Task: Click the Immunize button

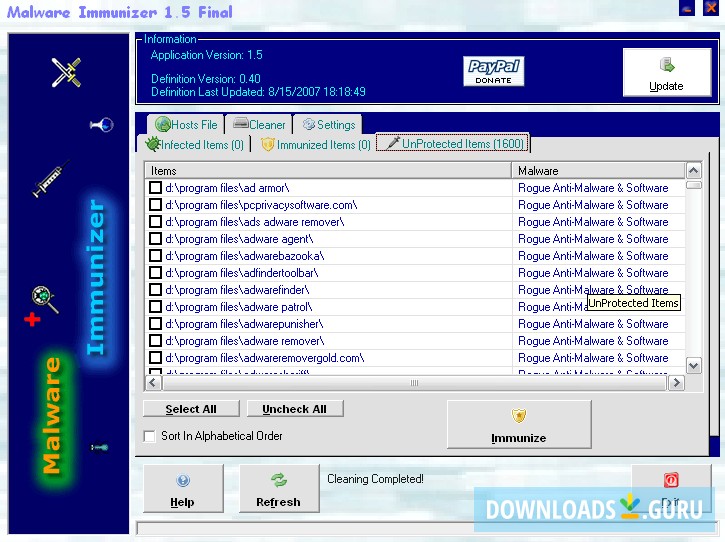Action: tap(519, 425)
